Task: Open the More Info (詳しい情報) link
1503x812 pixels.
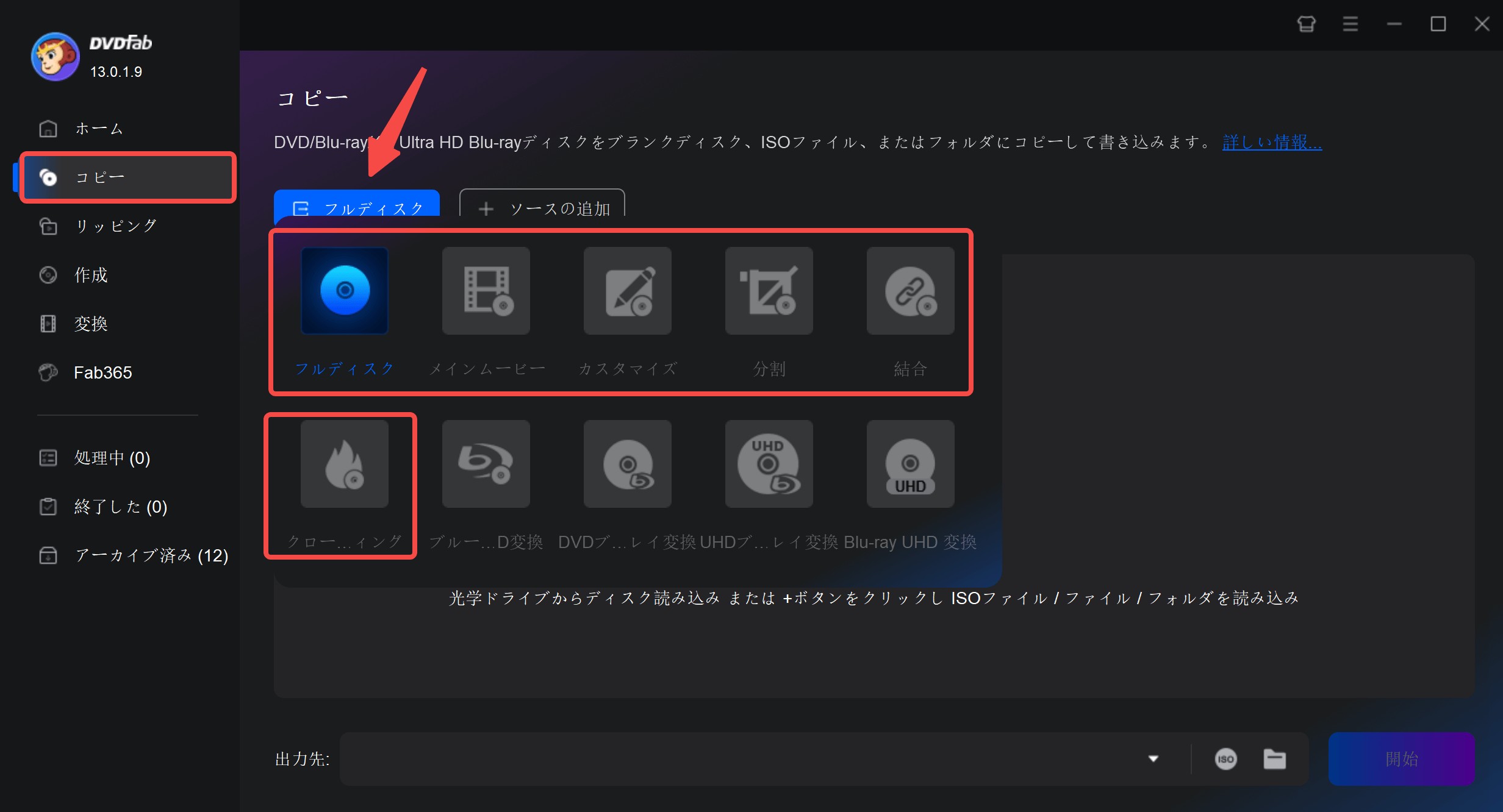Action: click(1272, 143)
